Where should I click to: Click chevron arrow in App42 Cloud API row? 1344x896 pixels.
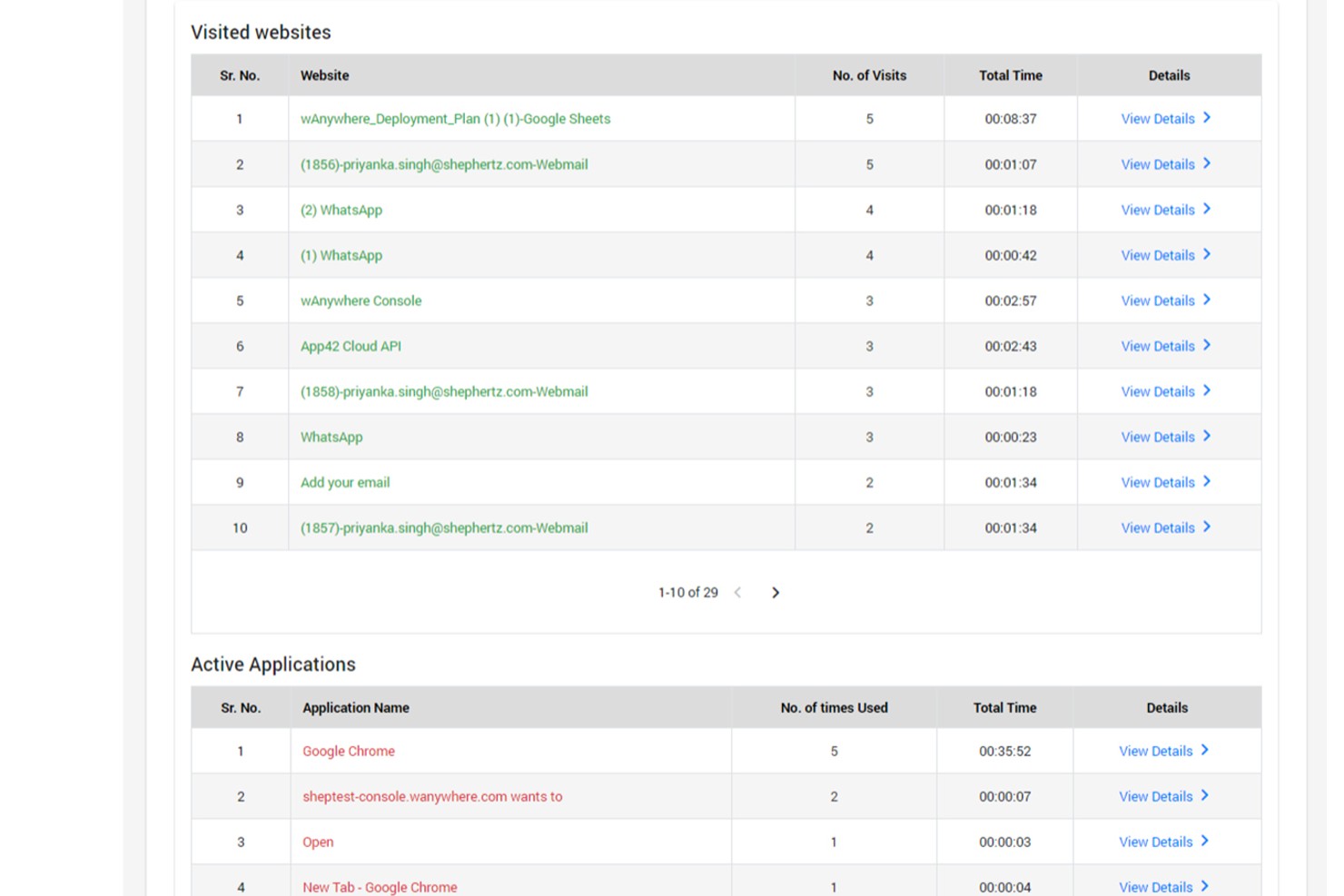(1207, 345)
